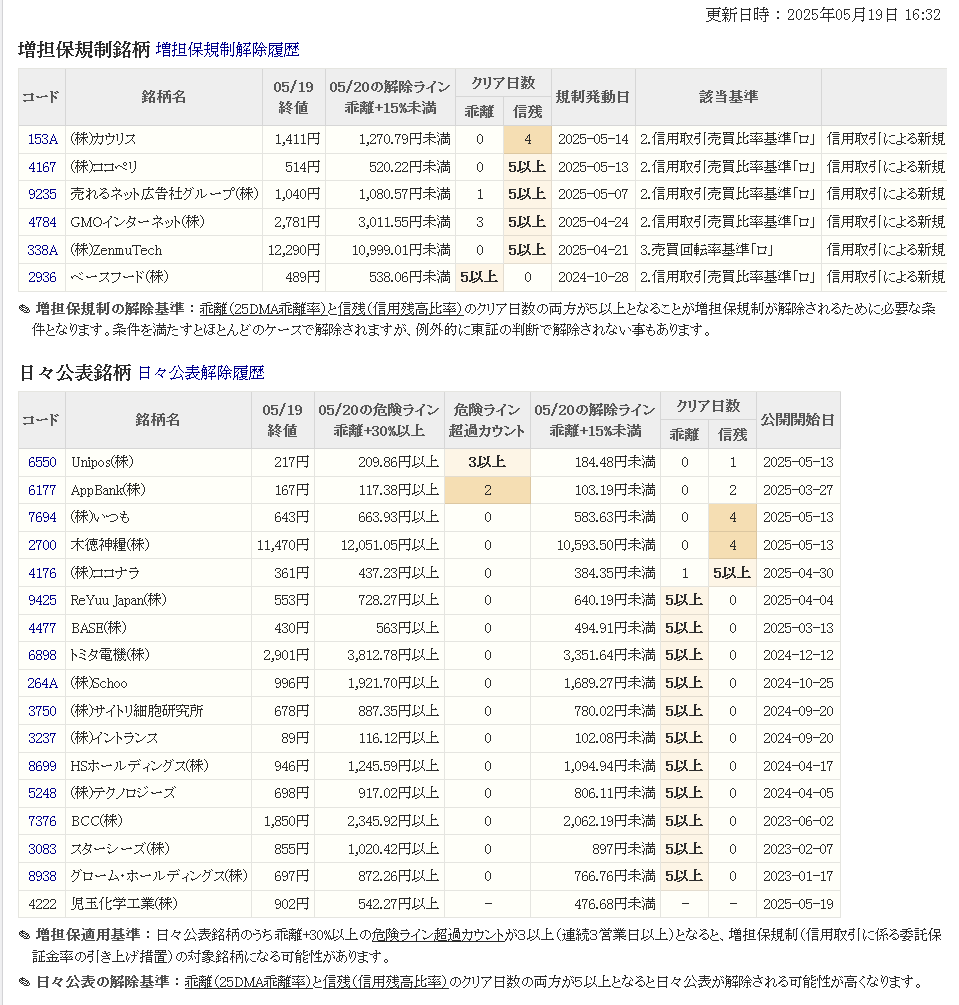Click the stock name AppBank(株)
959x1005 pixels.
[x=108, y=490]
